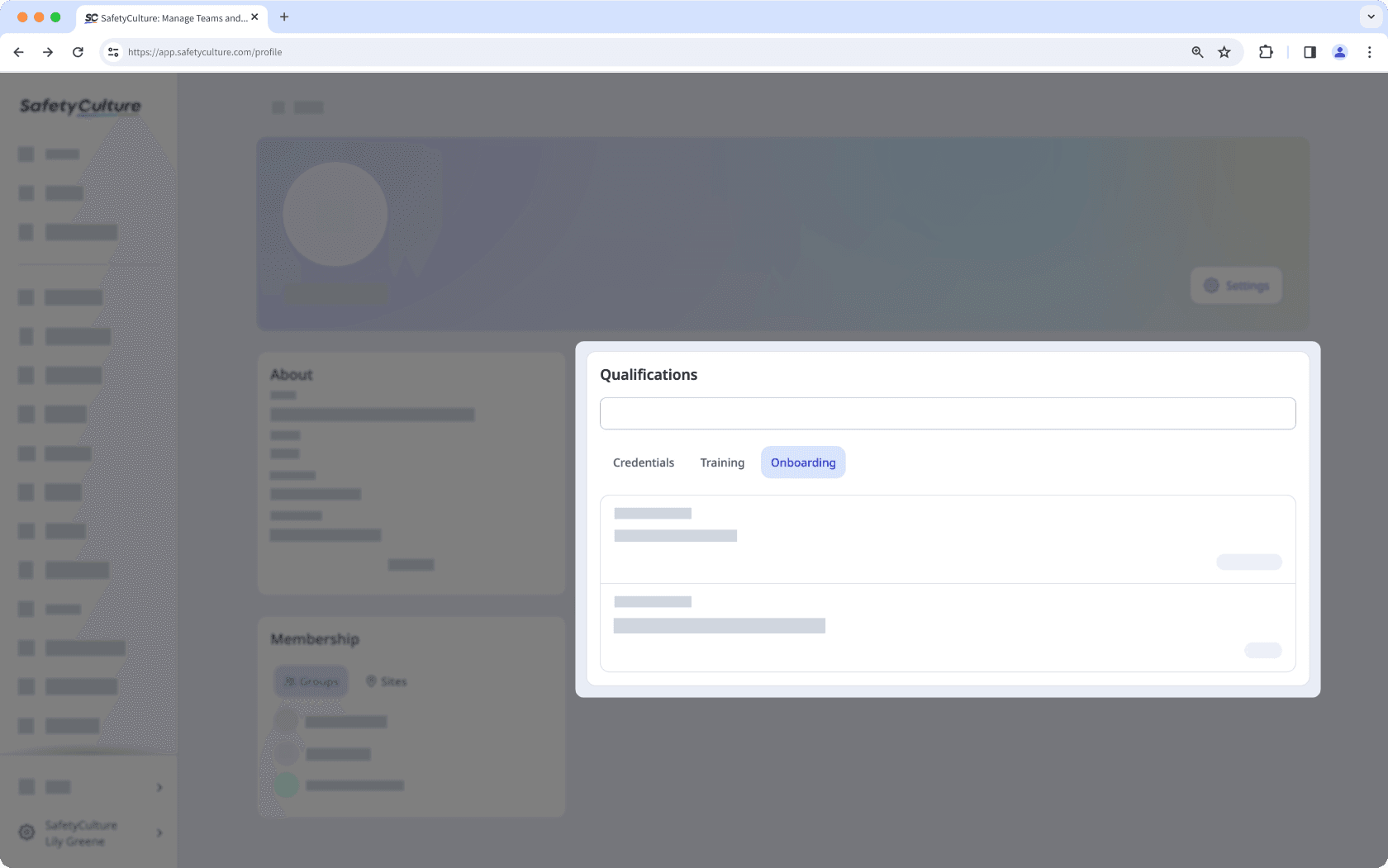Expand the SafetyCulture Lily Greene account menu
This screenshot has height=868, width=1388.
[x=91, y=833]
